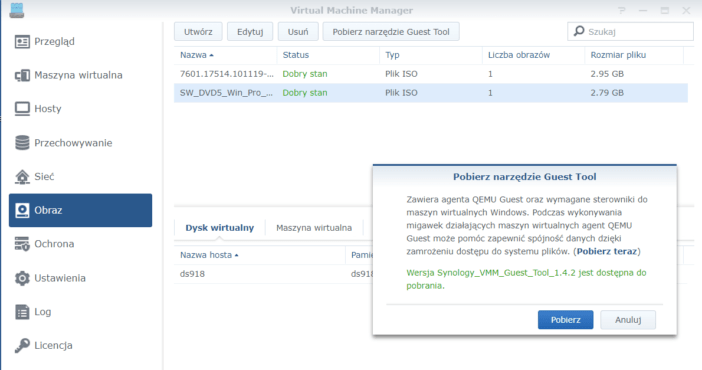Screen dimensions: 702x370
Task: Select the Maszyna wirtualna sidebar icon
Action: click(x=22, y=75)
